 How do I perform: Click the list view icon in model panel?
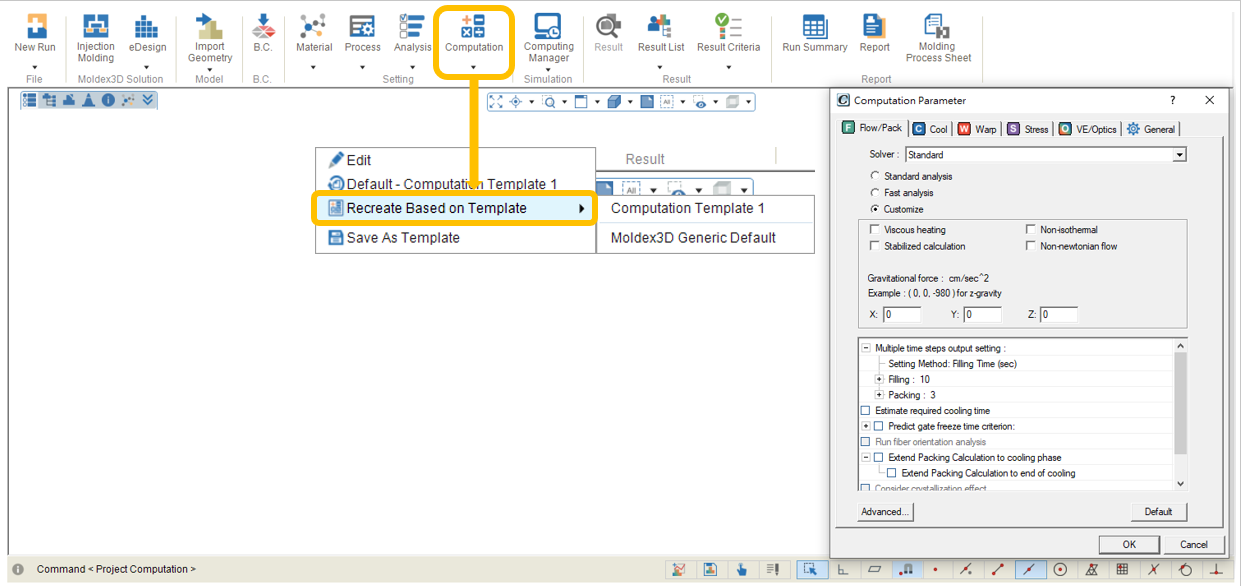coord(29,100)
